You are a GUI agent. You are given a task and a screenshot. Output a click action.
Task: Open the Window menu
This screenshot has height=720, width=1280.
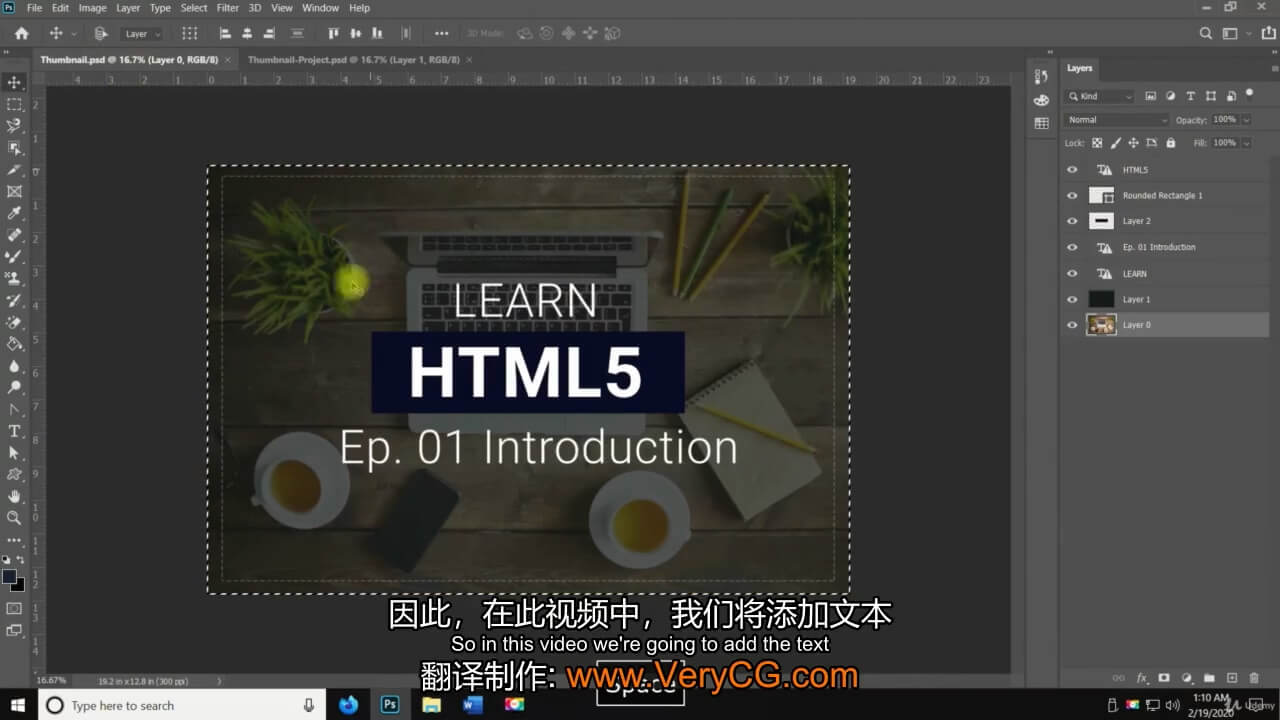pyautogui.click(x=320, y=8)
